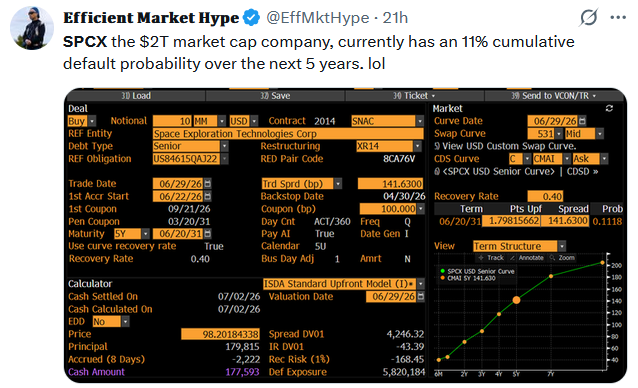Open the SNAC contract dropdown
Screen dimensions: 638x388
(420, 121)
